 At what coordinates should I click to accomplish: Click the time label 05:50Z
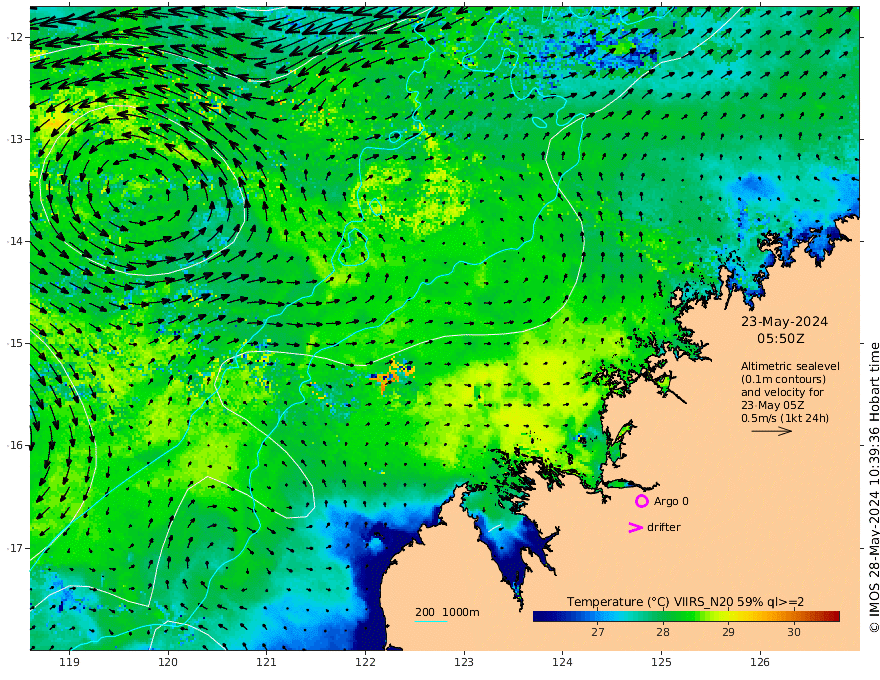pyautogui.click(x=781, y=339)
